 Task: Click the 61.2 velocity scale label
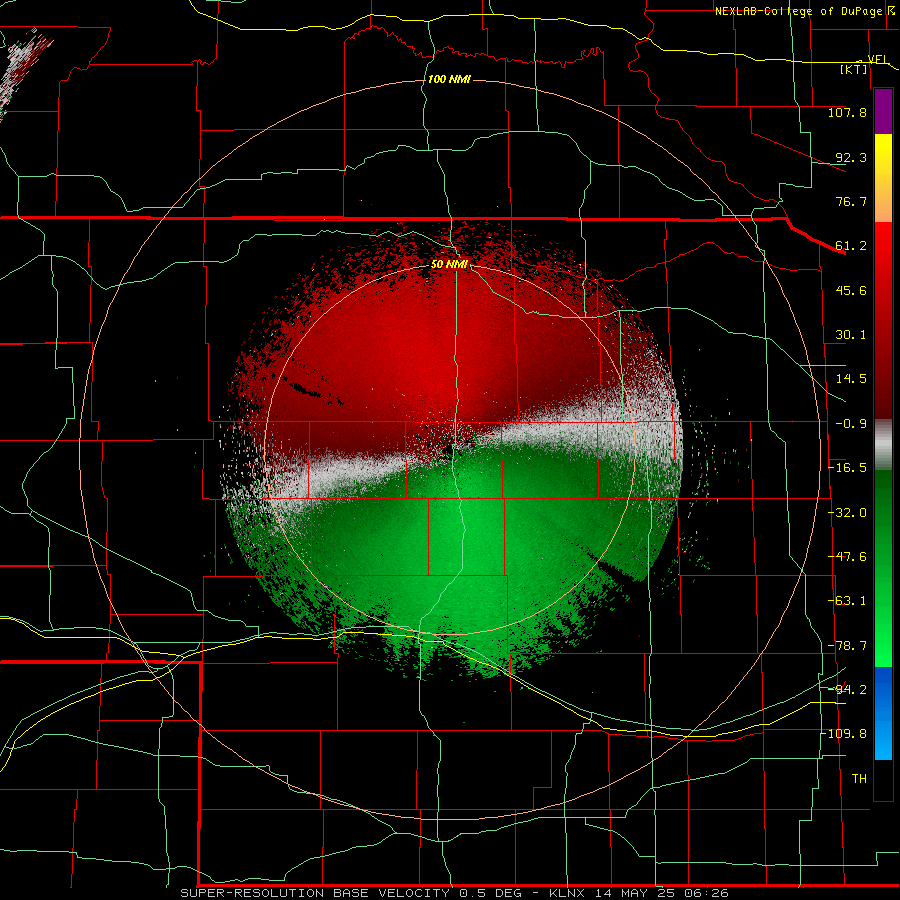851,246
